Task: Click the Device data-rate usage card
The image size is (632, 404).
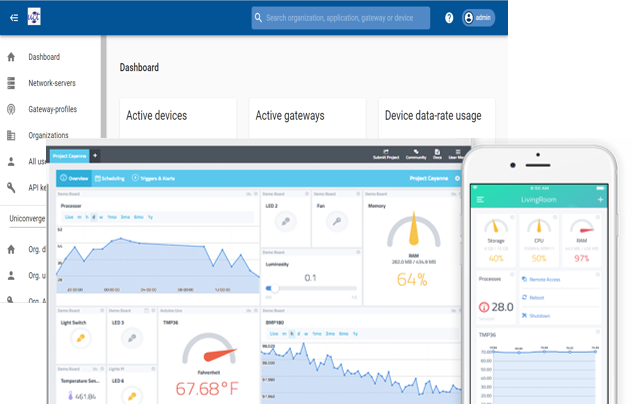Action: (x=437, y=118)
